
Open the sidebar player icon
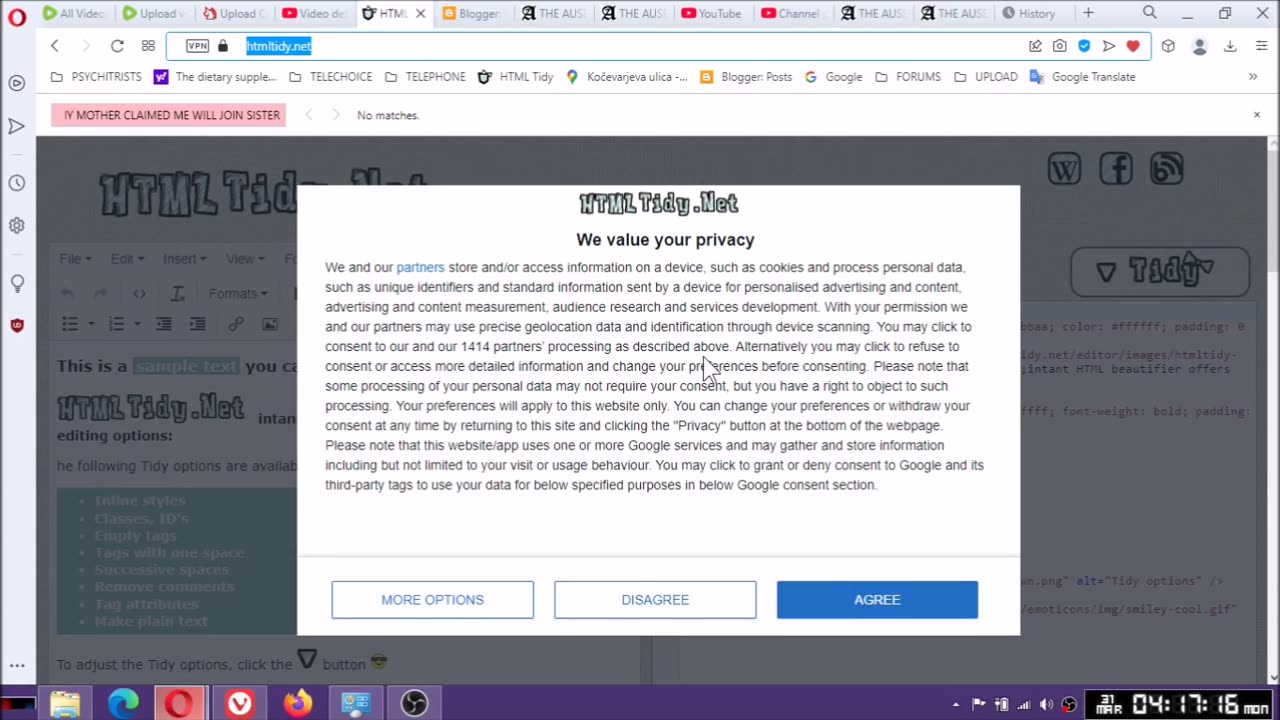pos(16,83)
